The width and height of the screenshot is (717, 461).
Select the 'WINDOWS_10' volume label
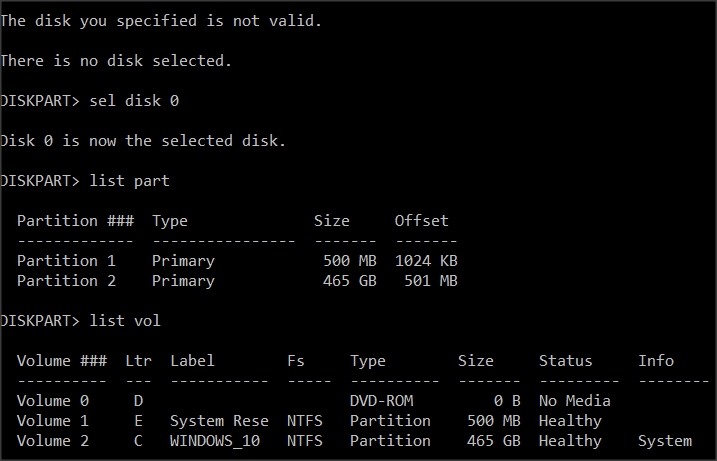(215, 441)
